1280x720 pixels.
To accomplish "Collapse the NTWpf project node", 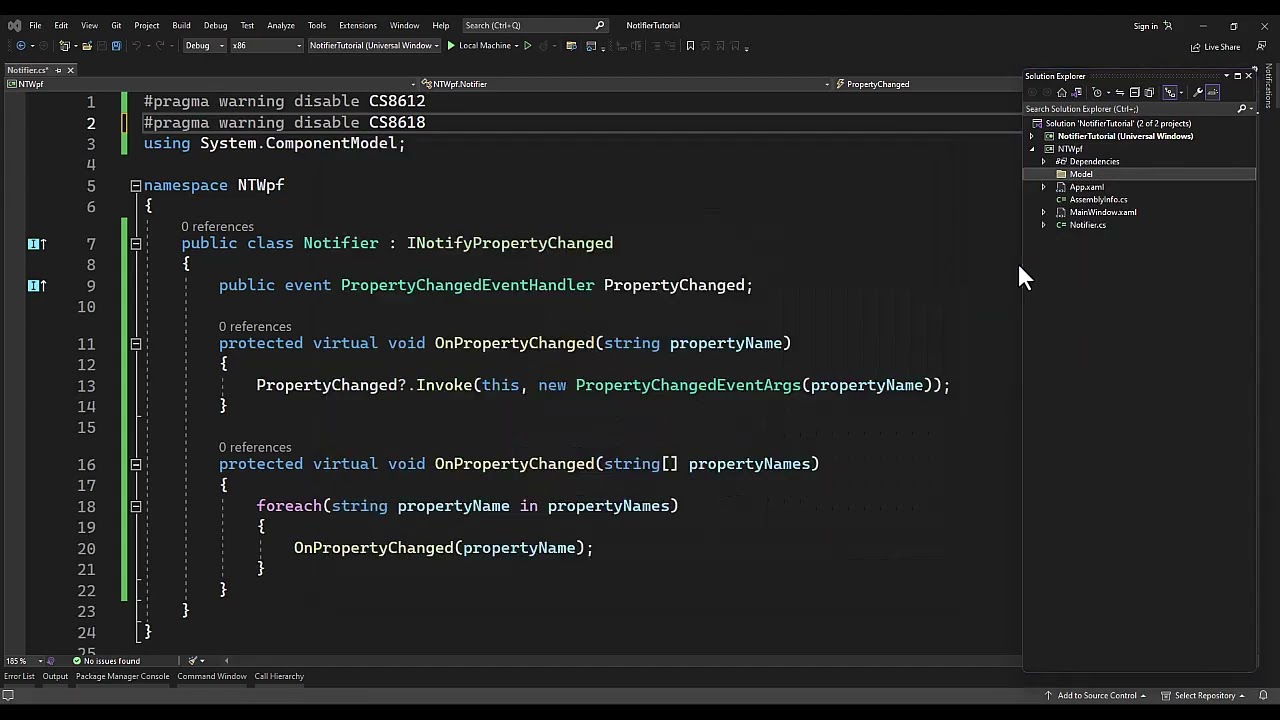I will pos(1032,149).
